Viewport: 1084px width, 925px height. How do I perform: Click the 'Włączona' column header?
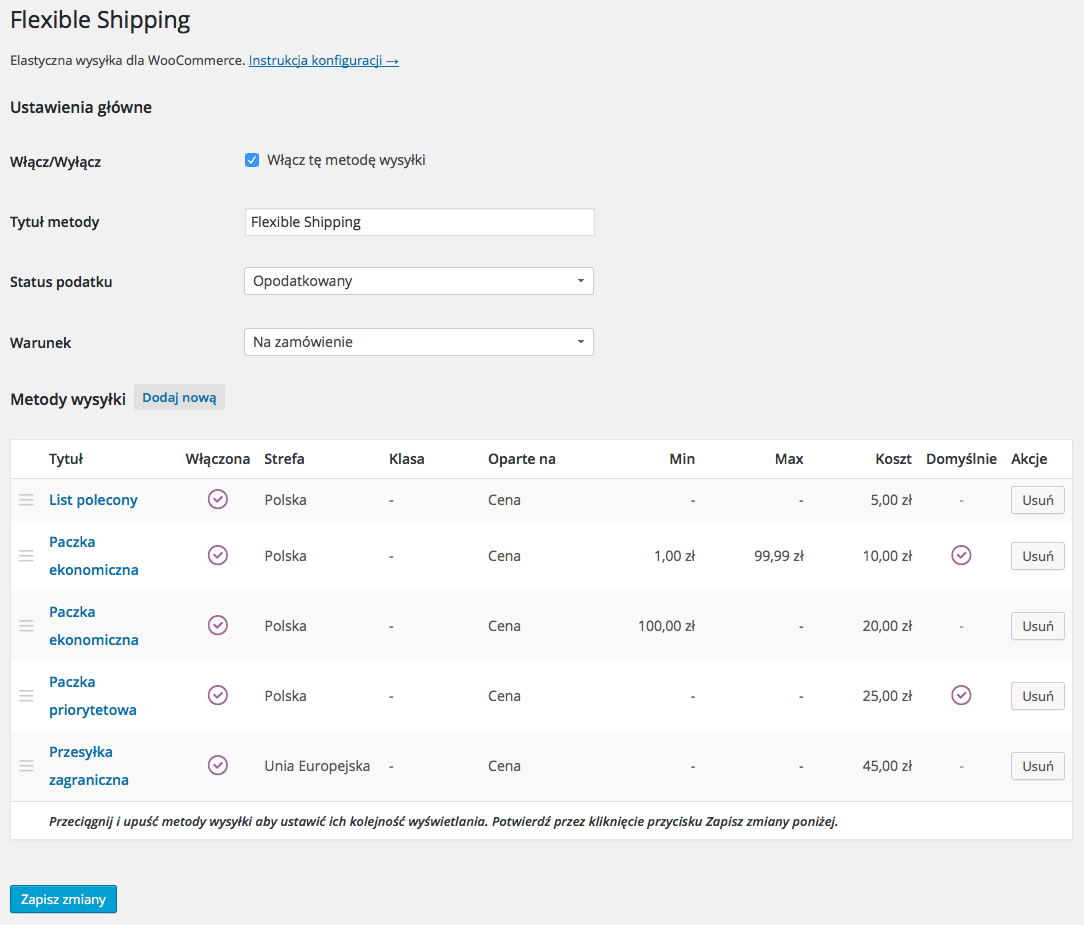point(218,459)
